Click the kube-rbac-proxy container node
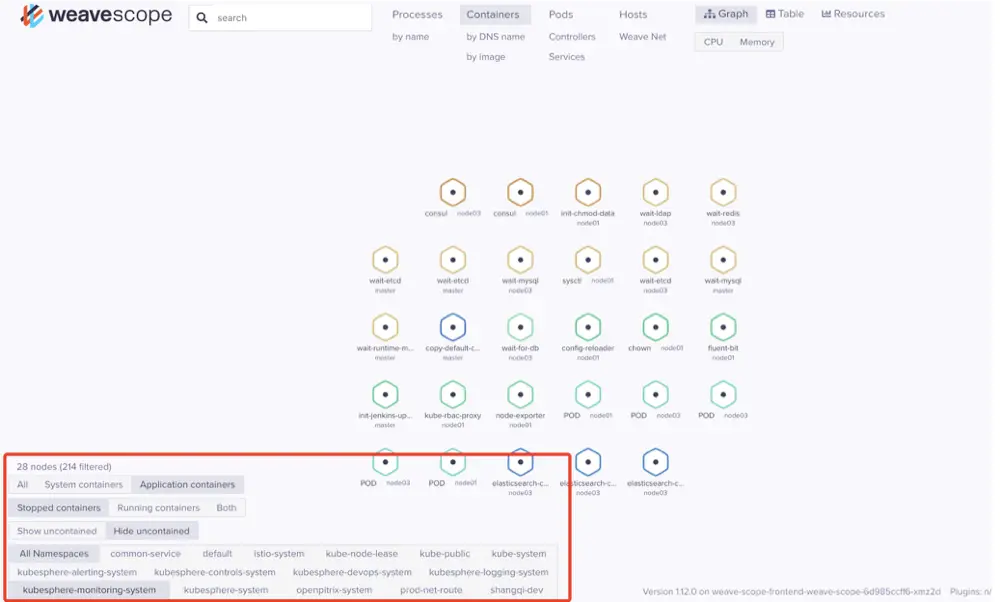This screenshot has height=602, width=1000. click(453, 395)
